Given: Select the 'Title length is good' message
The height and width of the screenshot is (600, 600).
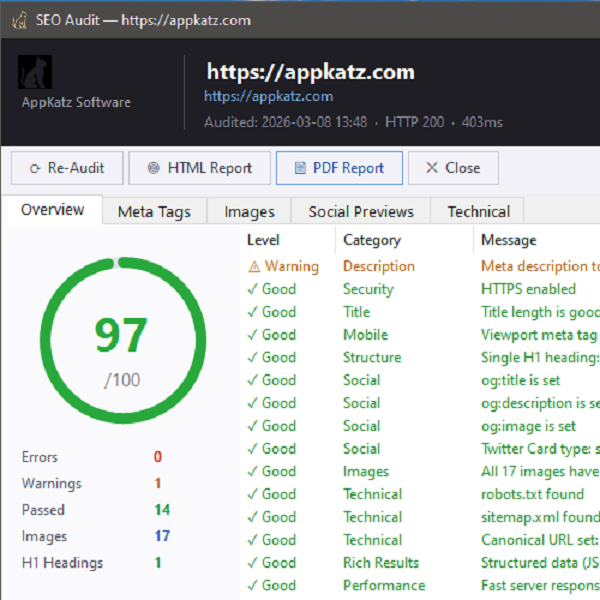Looking at the screenshot, I should pyautogui.click(x=540, y=312).
